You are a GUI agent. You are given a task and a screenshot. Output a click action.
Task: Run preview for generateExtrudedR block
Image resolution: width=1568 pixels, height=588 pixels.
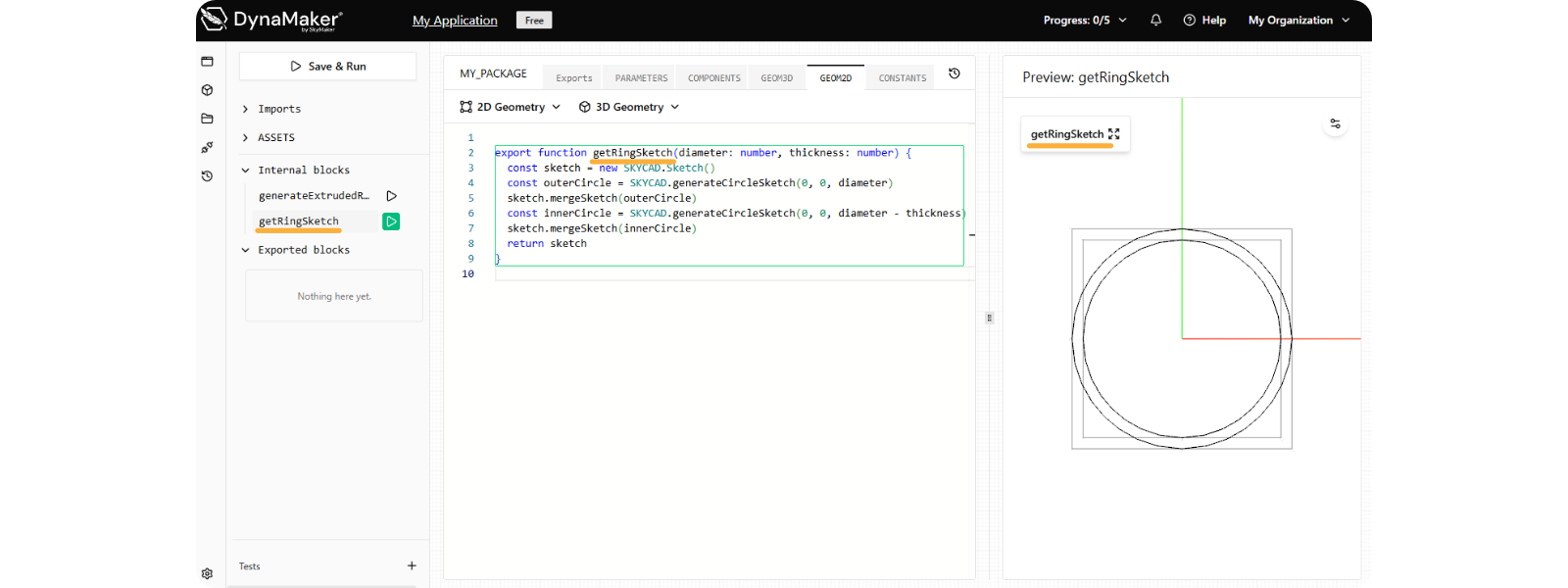pos(391,196)
